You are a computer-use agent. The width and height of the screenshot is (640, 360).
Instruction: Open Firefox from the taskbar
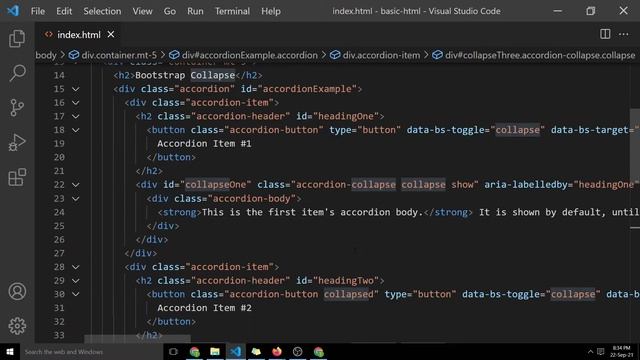click(x=277, y=351)
